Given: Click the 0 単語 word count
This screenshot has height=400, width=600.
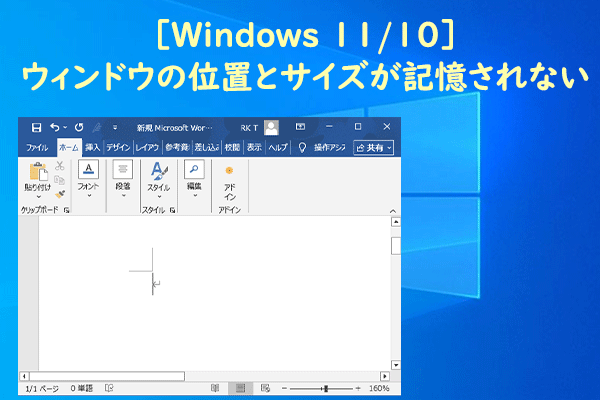Looking at the screenshot, I should (82, 389).
